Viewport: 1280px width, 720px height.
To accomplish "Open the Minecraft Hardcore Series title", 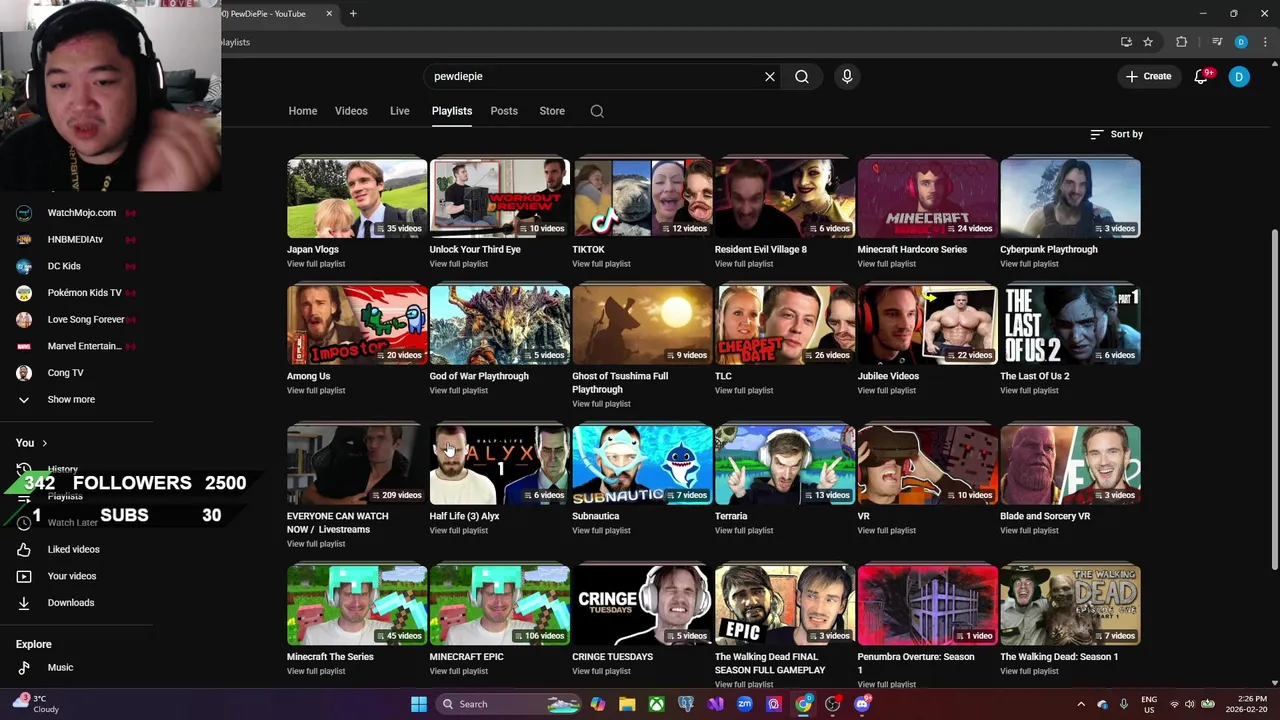I will 912,249.
